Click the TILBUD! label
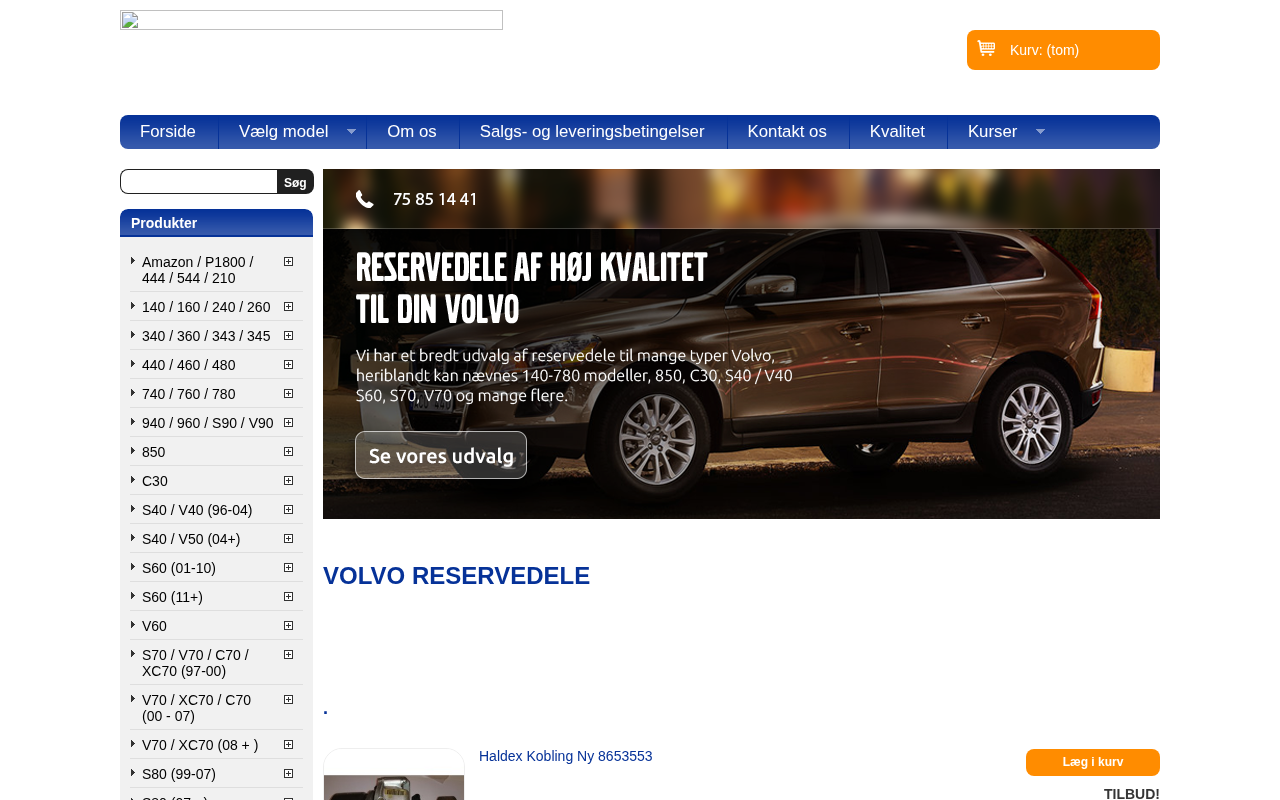The height and width of the screenshot is (800, 1280). tap(1132, 793)
